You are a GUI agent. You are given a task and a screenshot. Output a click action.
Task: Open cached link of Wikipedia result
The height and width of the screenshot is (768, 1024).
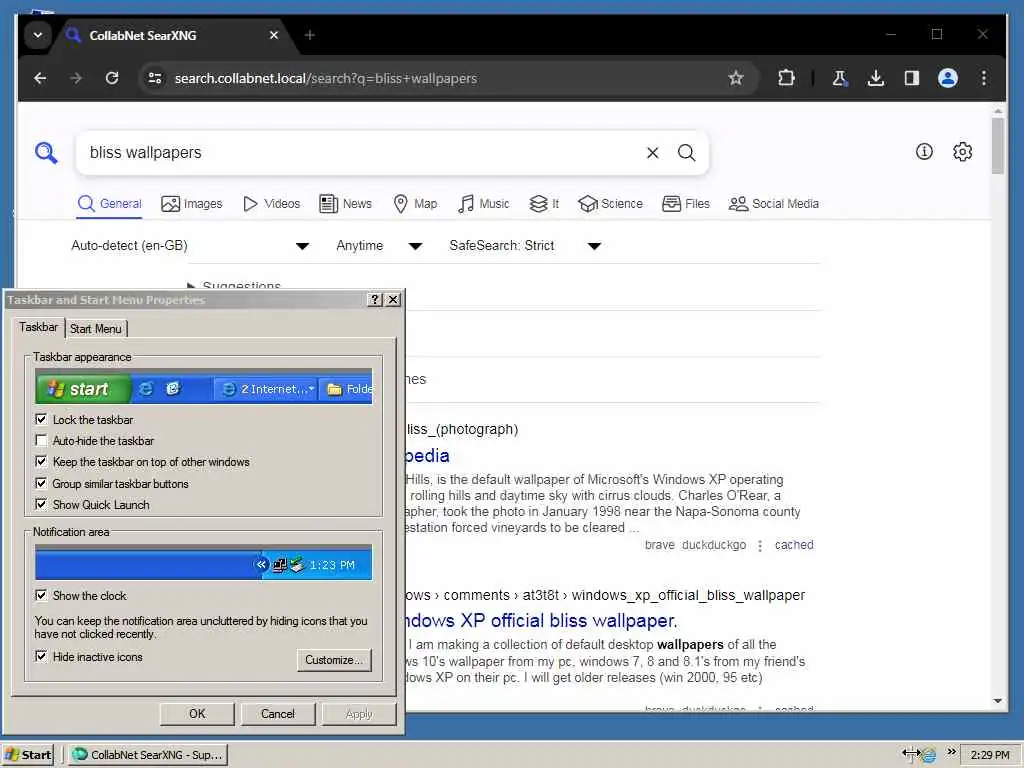[x=793, y=545]
